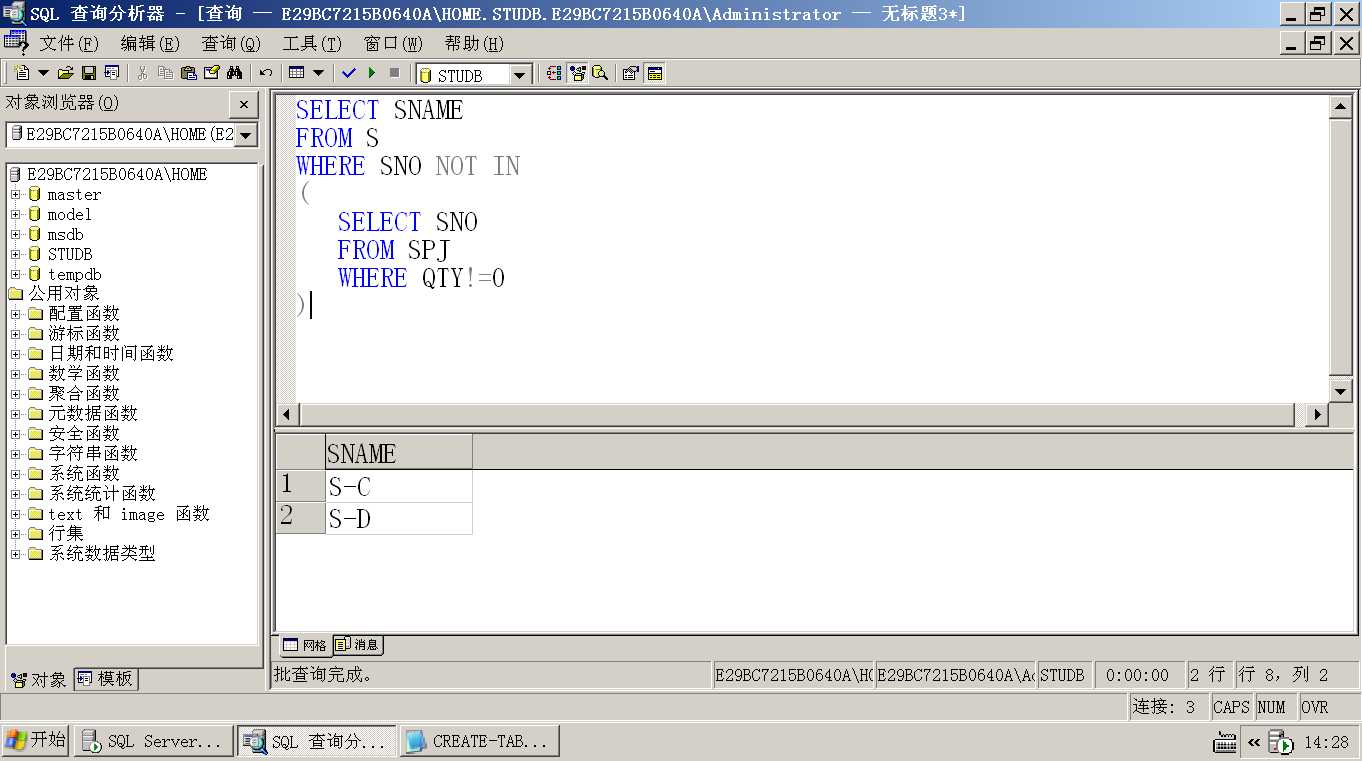Switch to the 网格 results tab
Viewport: 1362px width, 761px height.
[x=304, y=645]
